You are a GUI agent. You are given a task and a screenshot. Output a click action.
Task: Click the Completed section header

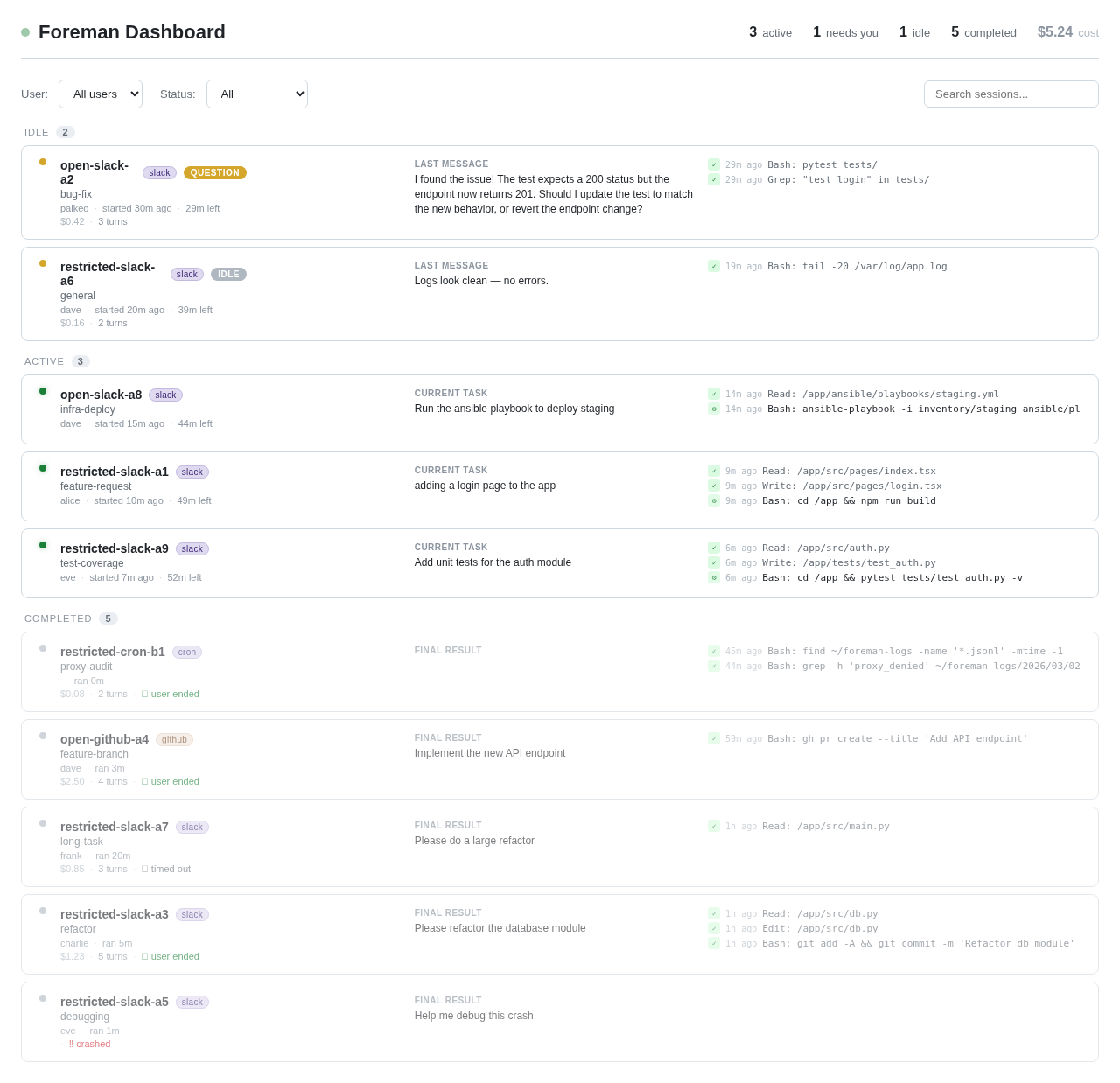point(59,618)
